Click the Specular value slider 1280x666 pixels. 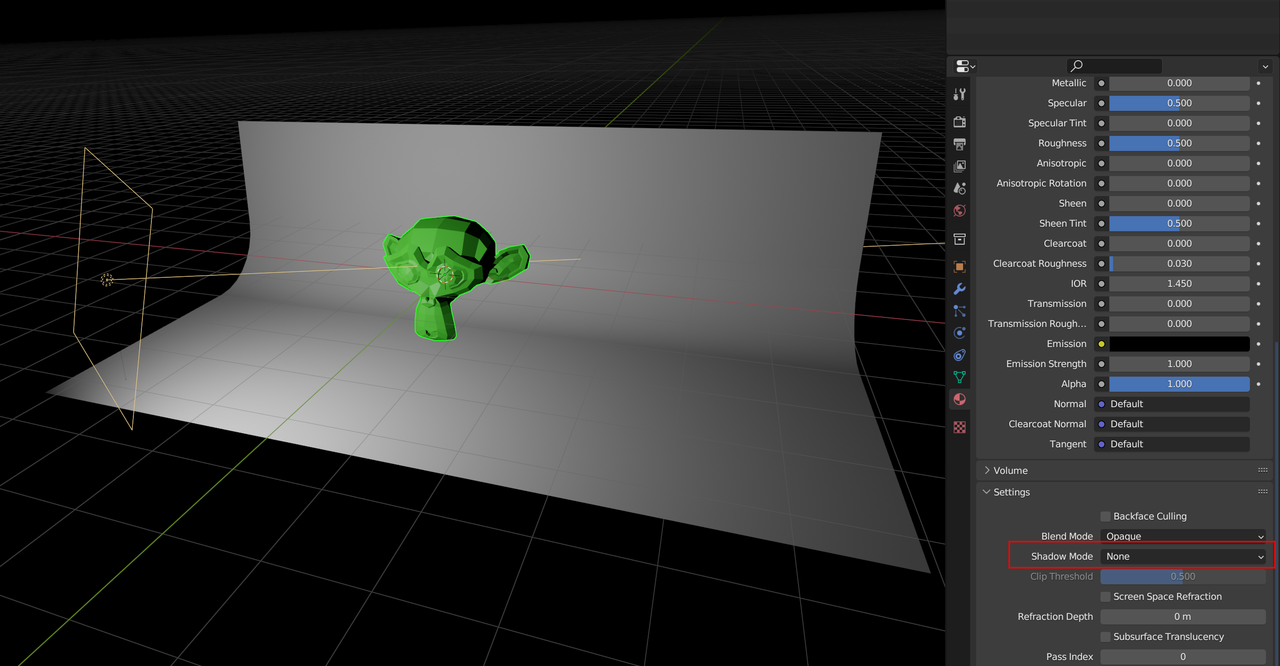pyautogui.click(x=1179, y=103)
